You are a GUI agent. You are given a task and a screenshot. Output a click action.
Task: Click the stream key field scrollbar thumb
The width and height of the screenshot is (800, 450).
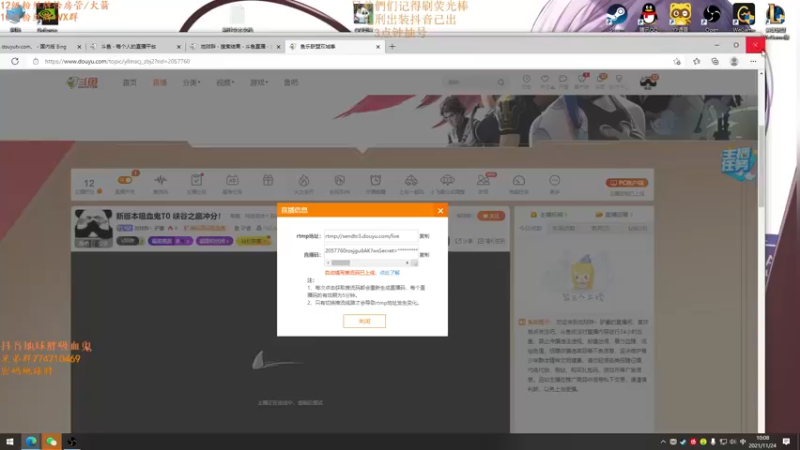[340, 263]
